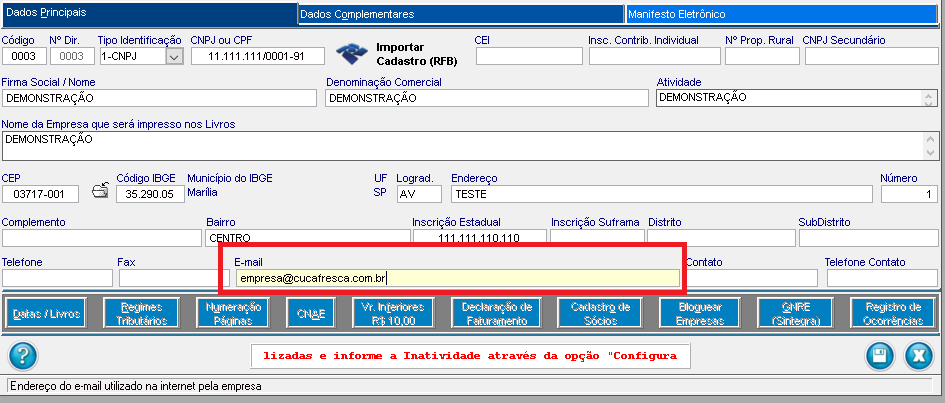
Task: Focus the Contato field
Action: (x=752, y=278)
